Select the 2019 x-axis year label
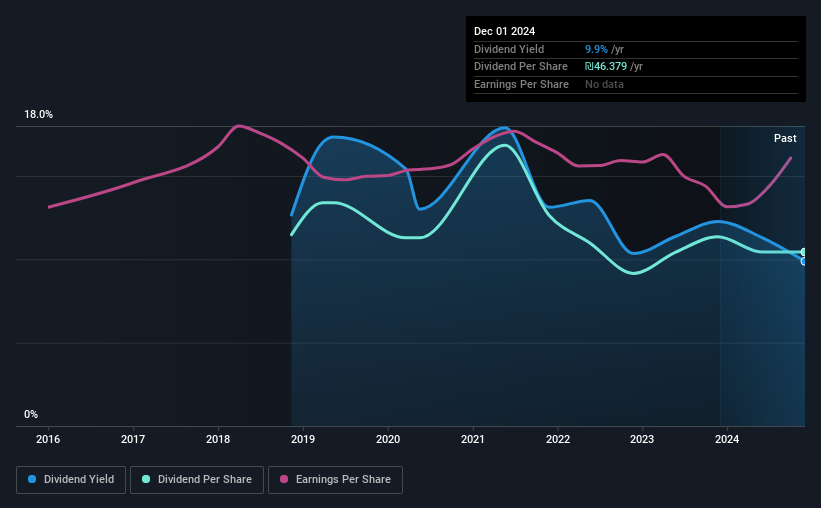 pyautogui.click(x=303, y=439)
